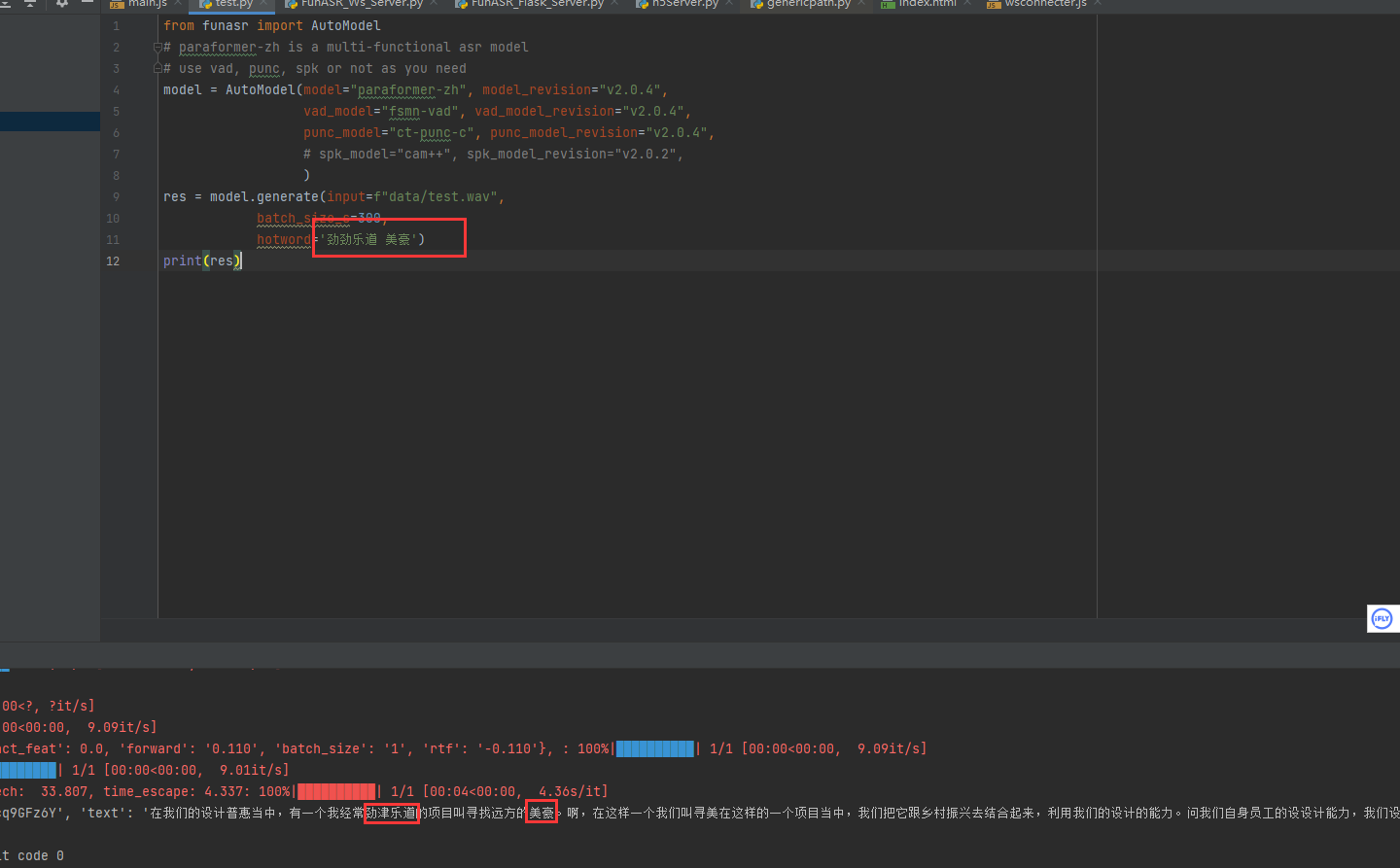Click "?it/s]" in console output
The image size is (1400, 868).
coord(72,707)
